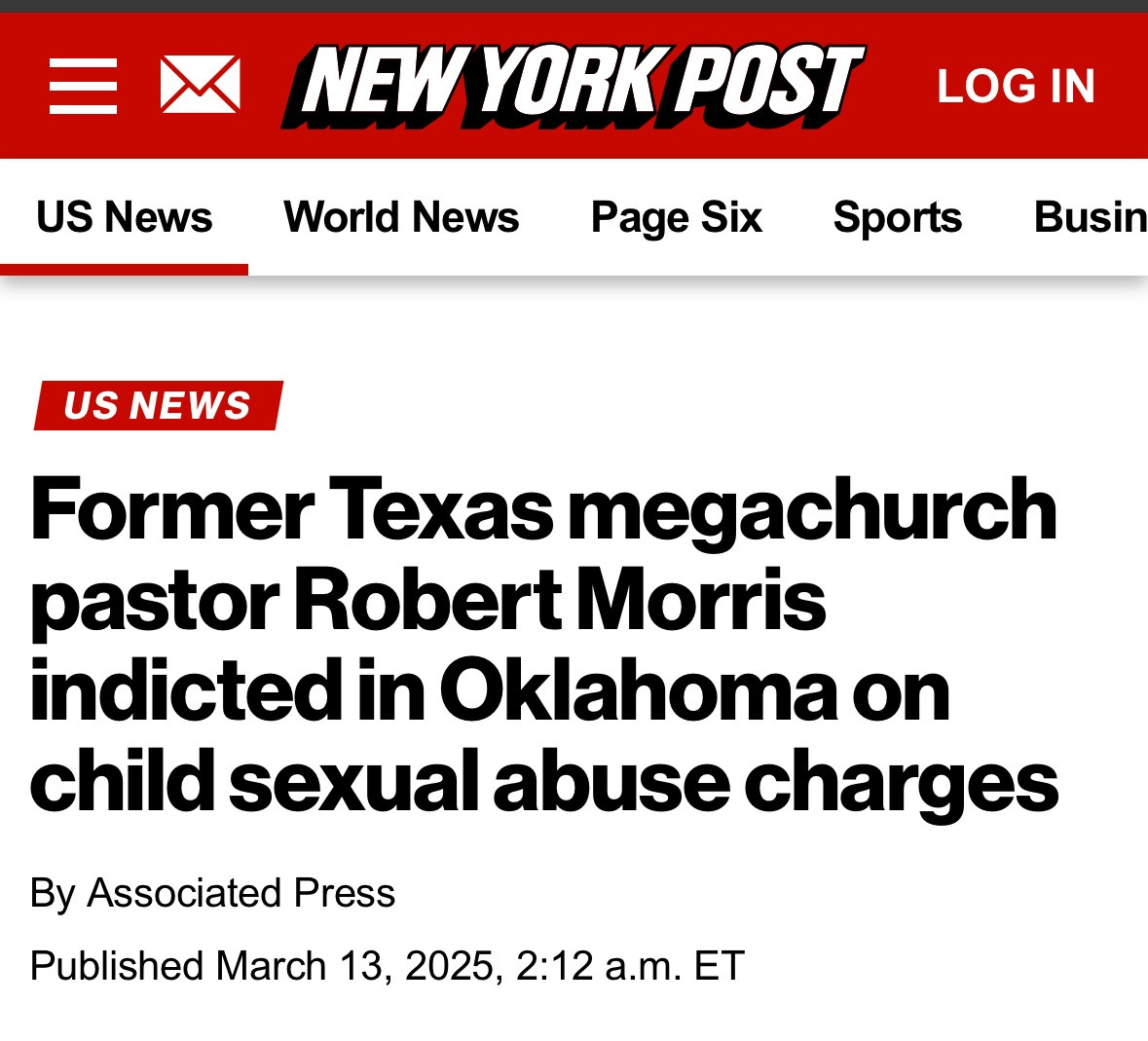The height and width of the screenshot is (1041, 1148).
Task: Click "megachurch" in the headline
Action: click(812, 508)
